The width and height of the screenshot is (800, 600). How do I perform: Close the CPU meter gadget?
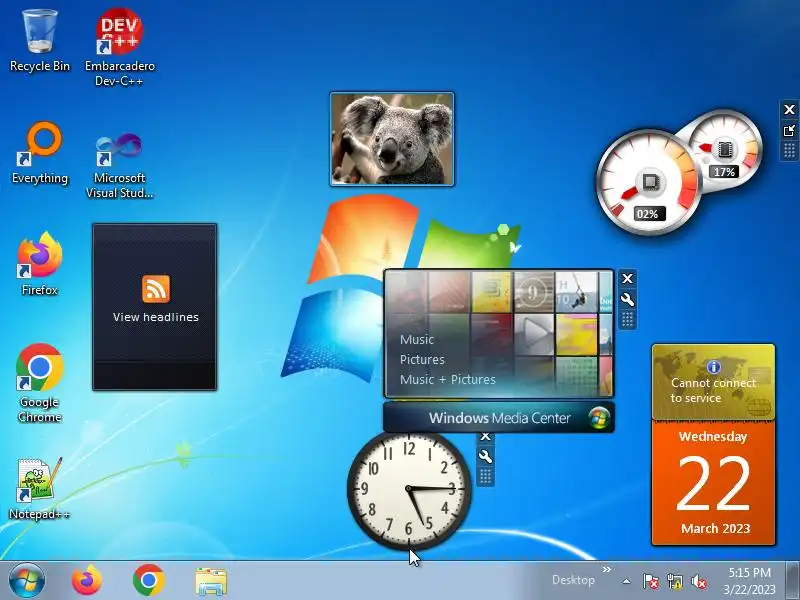[x=789, y=109]
